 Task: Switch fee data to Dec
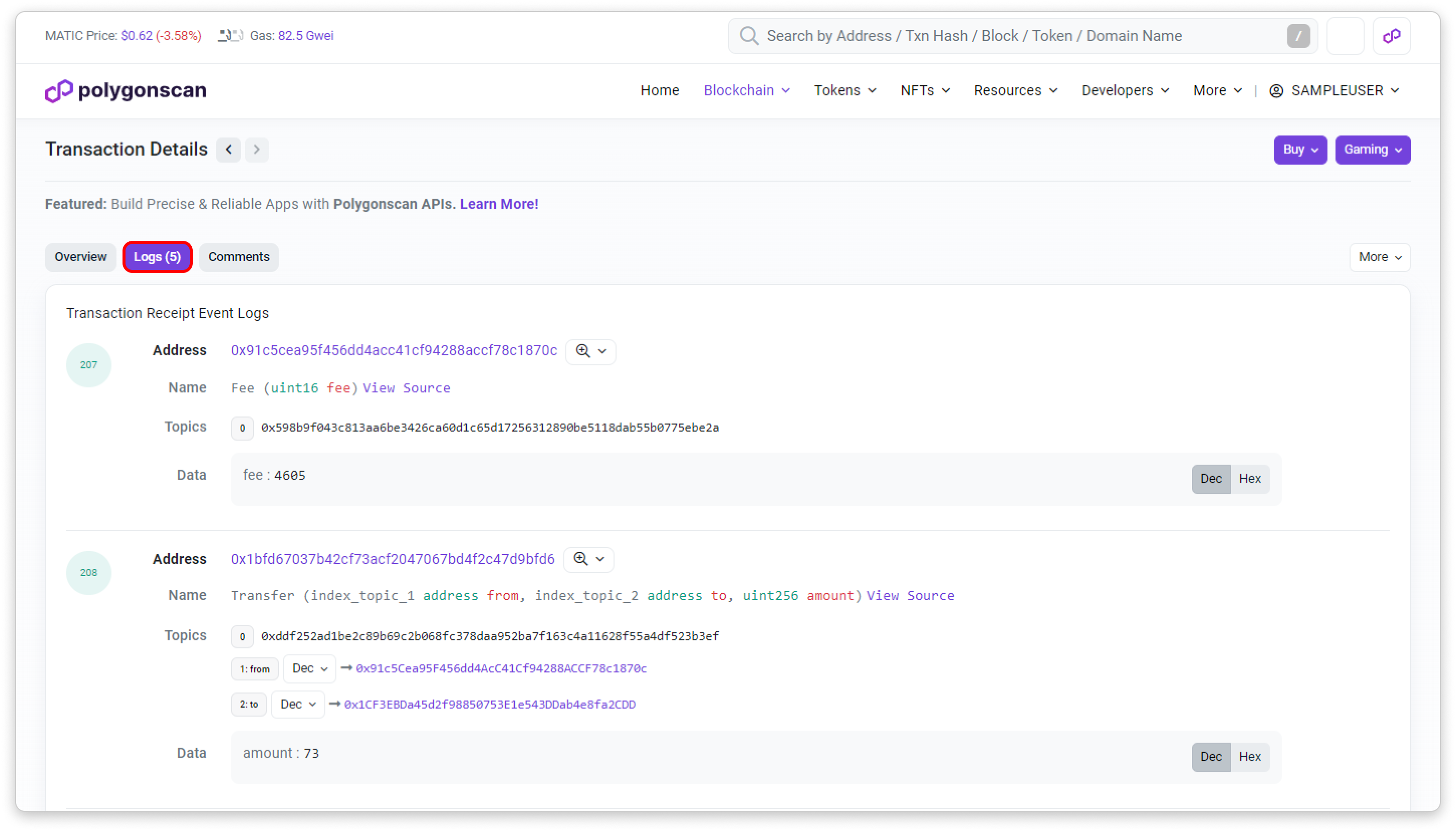click(x=1210, y=478)
